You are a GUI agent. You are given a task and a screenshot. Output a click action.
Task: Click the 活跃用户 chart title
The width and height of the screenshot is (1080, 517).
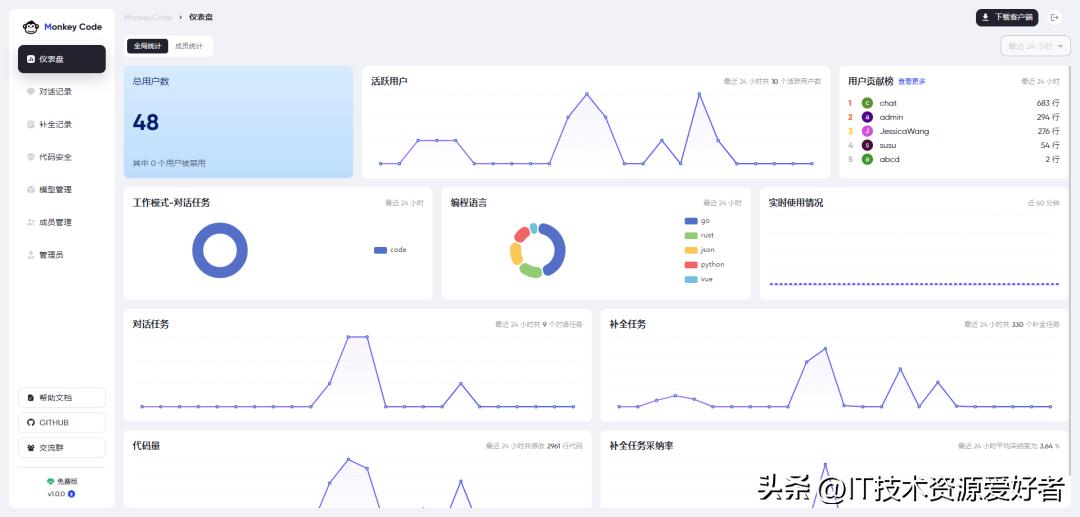coord(389,81)
